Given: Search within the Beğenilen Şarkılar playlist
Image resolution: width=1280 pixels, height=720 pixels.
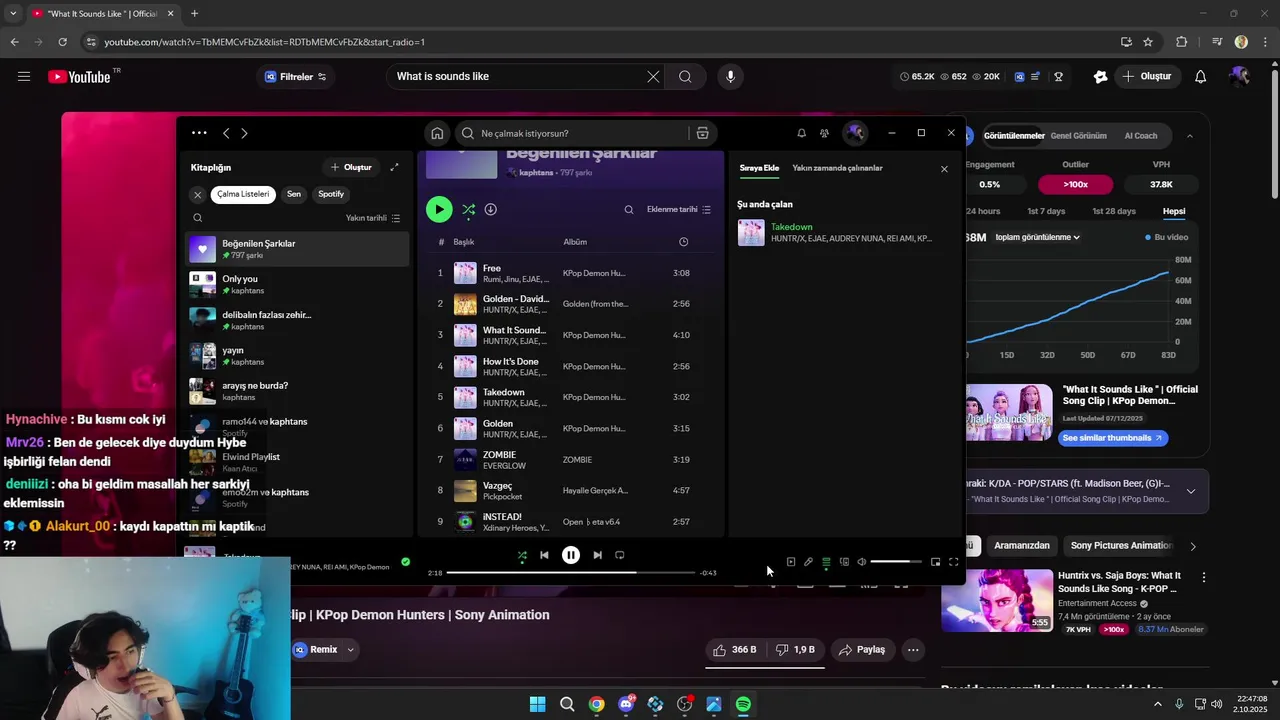Looking at the screenshot, I should [x=629, y=210].
